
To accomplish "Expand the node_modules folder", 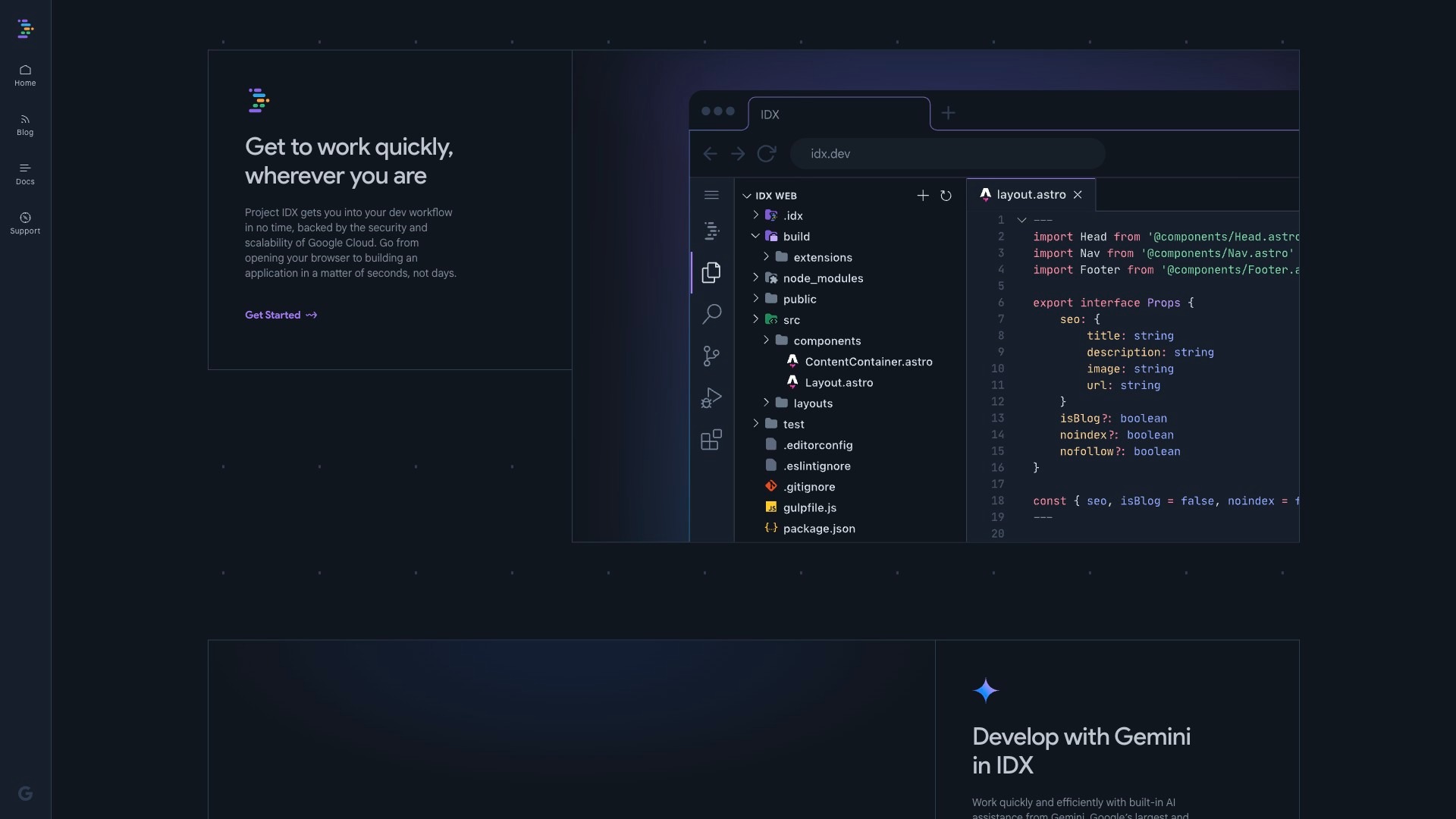I will [x=823, y=278].
